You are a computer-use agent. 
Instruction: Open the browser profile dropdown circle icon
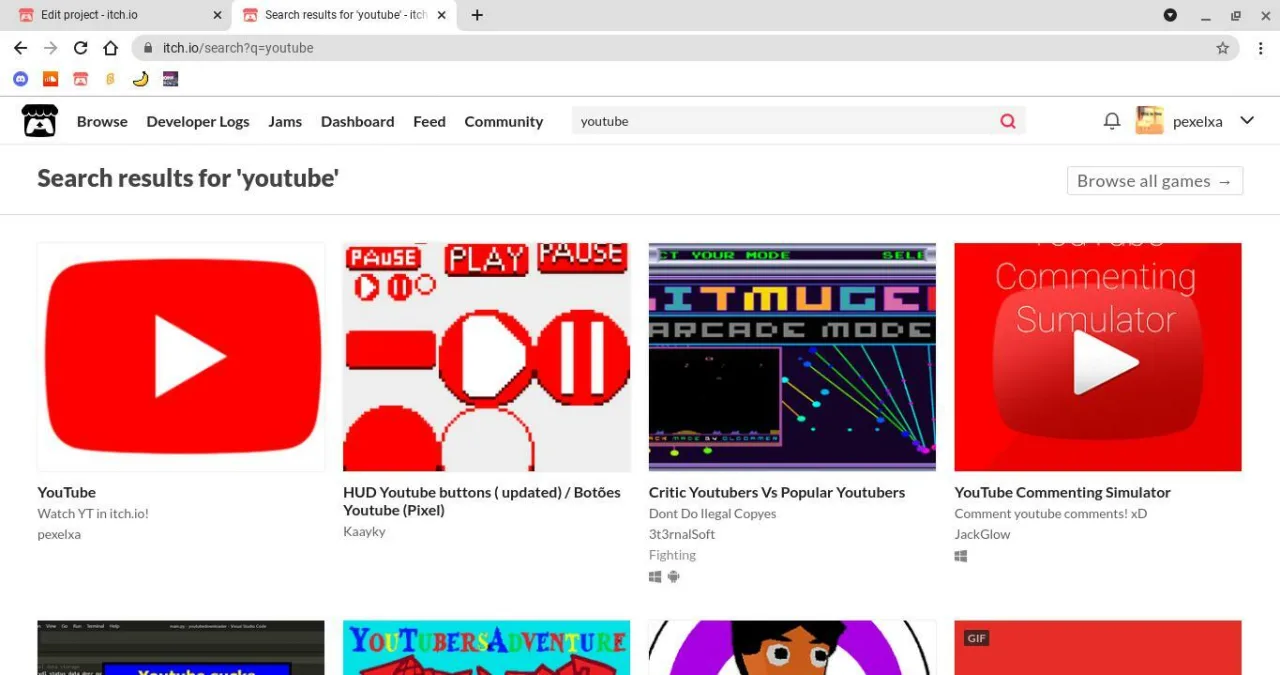click(x=1170, y=15)
